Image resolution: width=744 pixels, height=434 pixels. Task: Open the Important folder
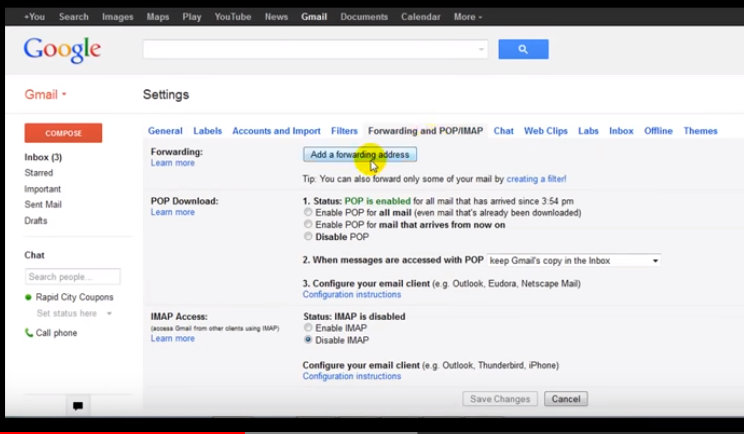point(42,189)
